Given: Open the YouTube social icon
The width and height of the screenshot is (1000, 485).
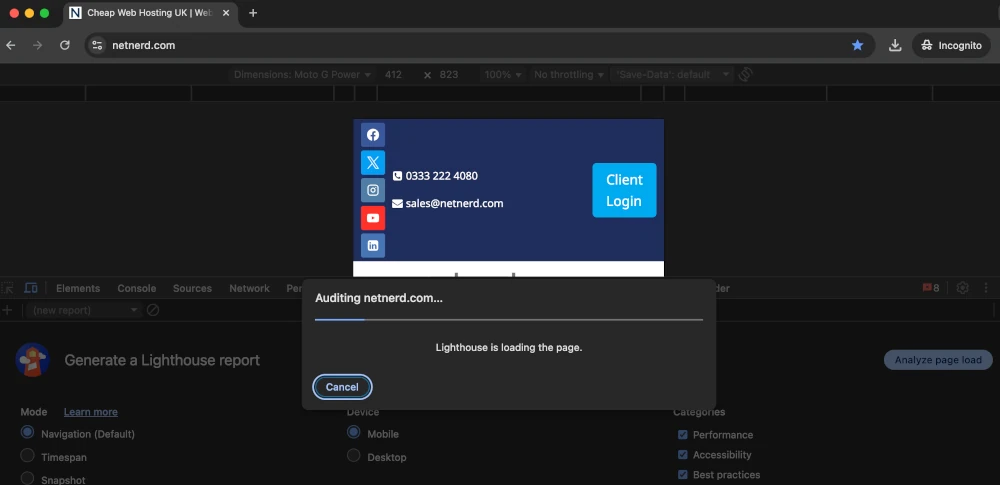Looking at the screenshot, I should click(x=373, y=218).
